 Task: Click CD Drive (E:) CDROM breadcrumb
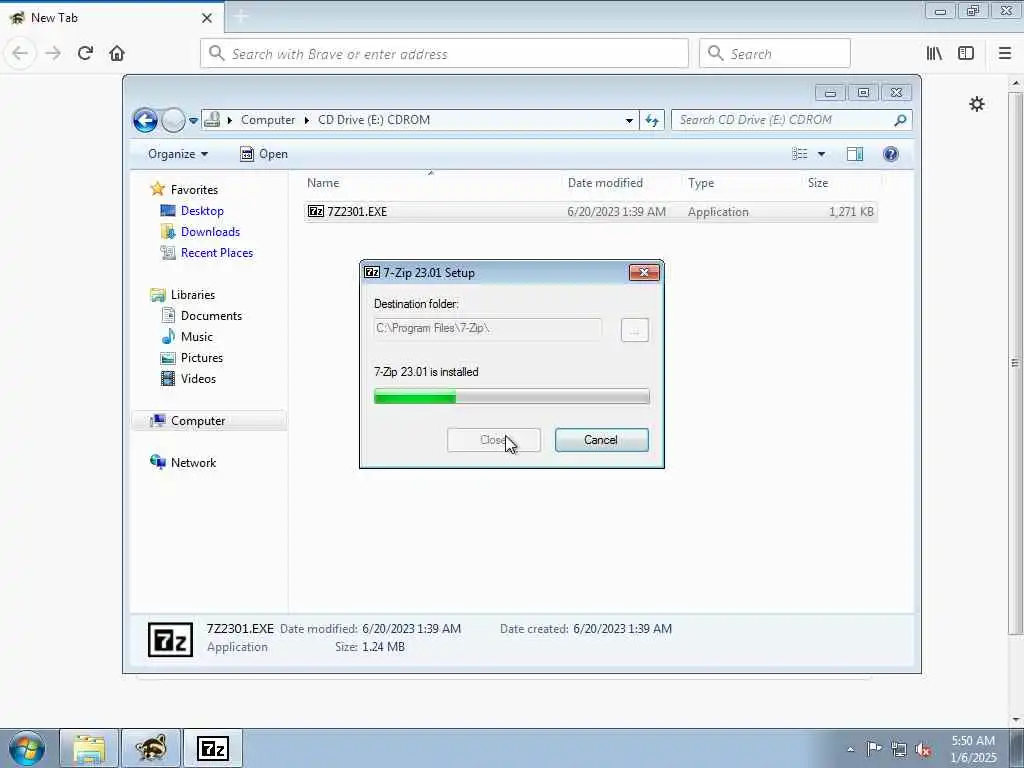click(x=374, y=120)
